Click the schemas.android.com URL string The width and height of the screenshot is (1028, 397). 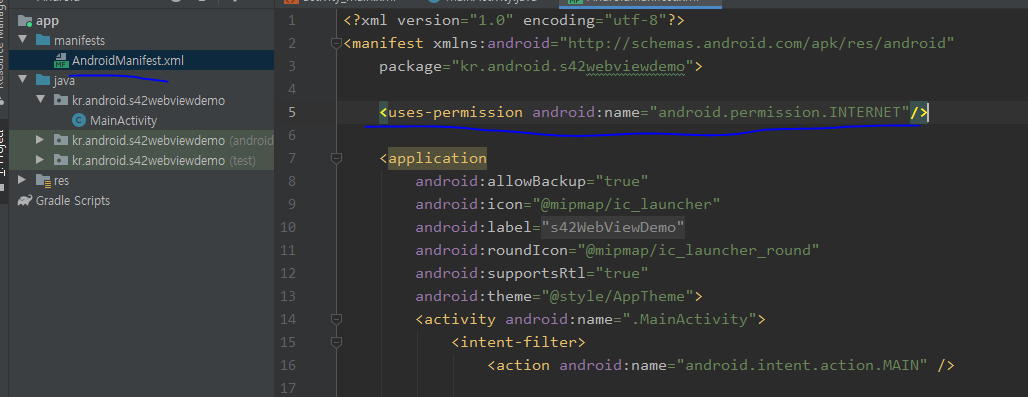pos(756,44)
